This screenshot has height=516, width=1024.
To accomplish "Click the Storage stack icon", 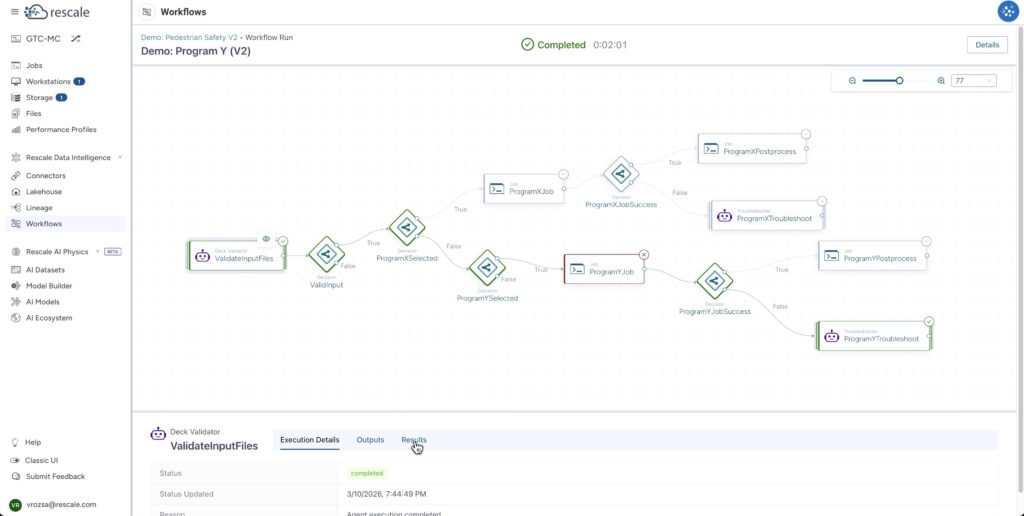I will tap(16, 97).
